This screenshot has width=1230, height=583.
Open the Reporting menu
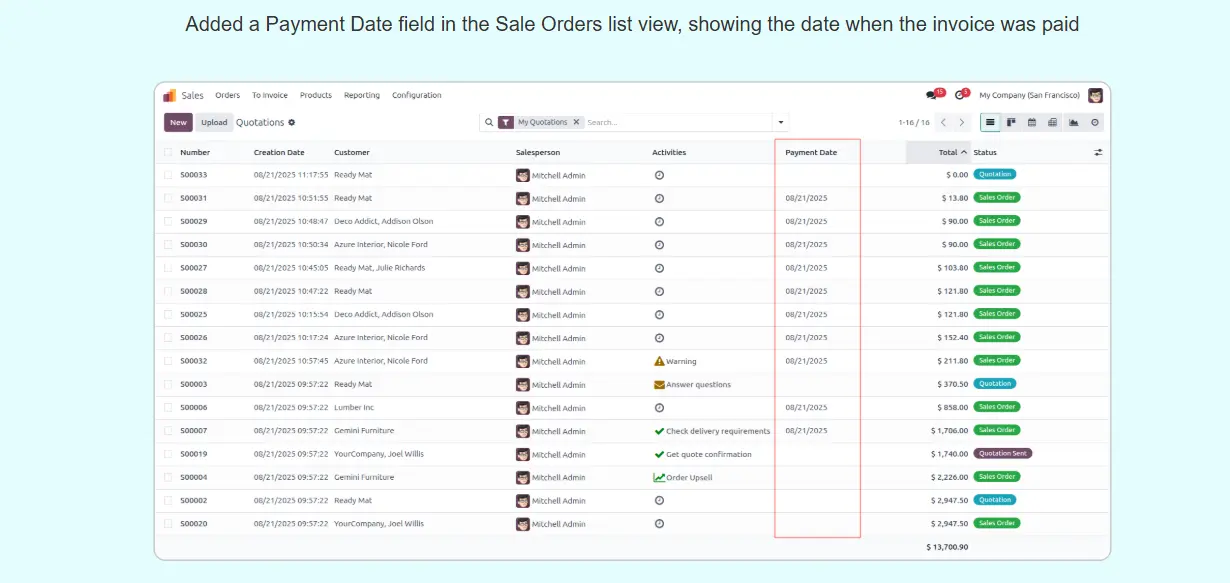362,95
